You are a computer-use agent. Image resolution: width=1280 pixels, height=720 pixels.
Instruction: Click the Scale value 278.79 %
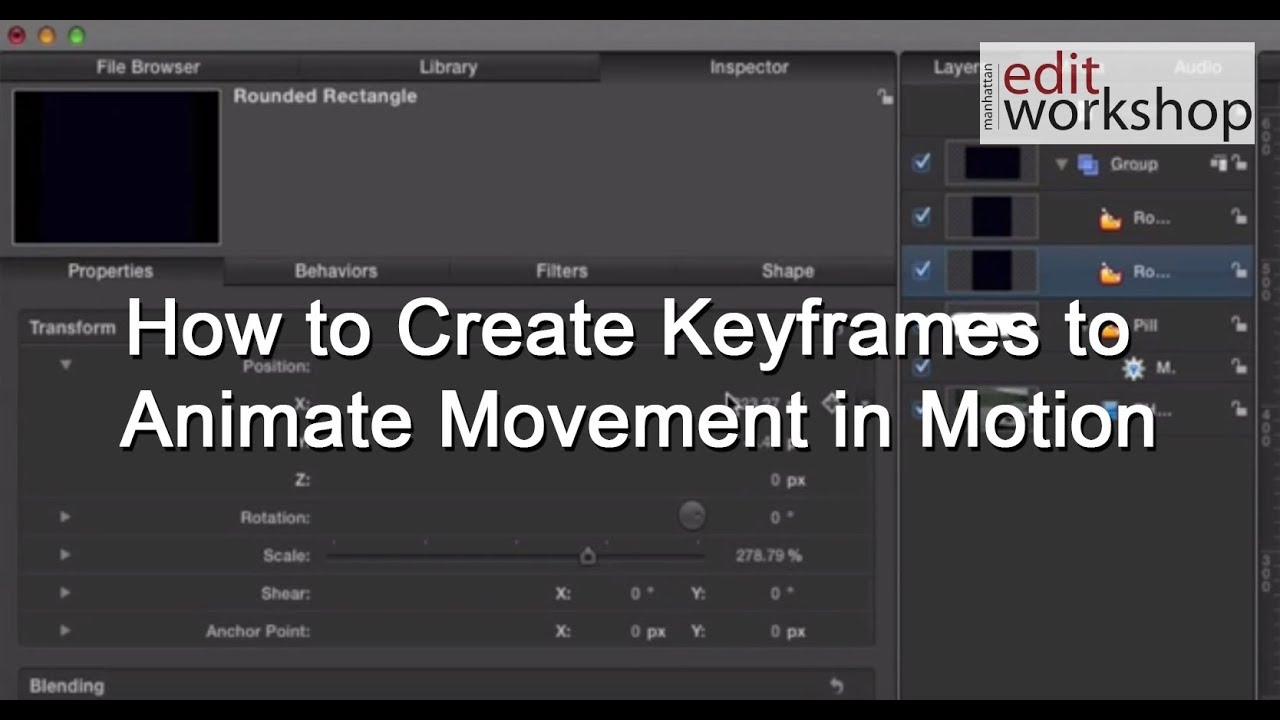[x=768, y=556]
